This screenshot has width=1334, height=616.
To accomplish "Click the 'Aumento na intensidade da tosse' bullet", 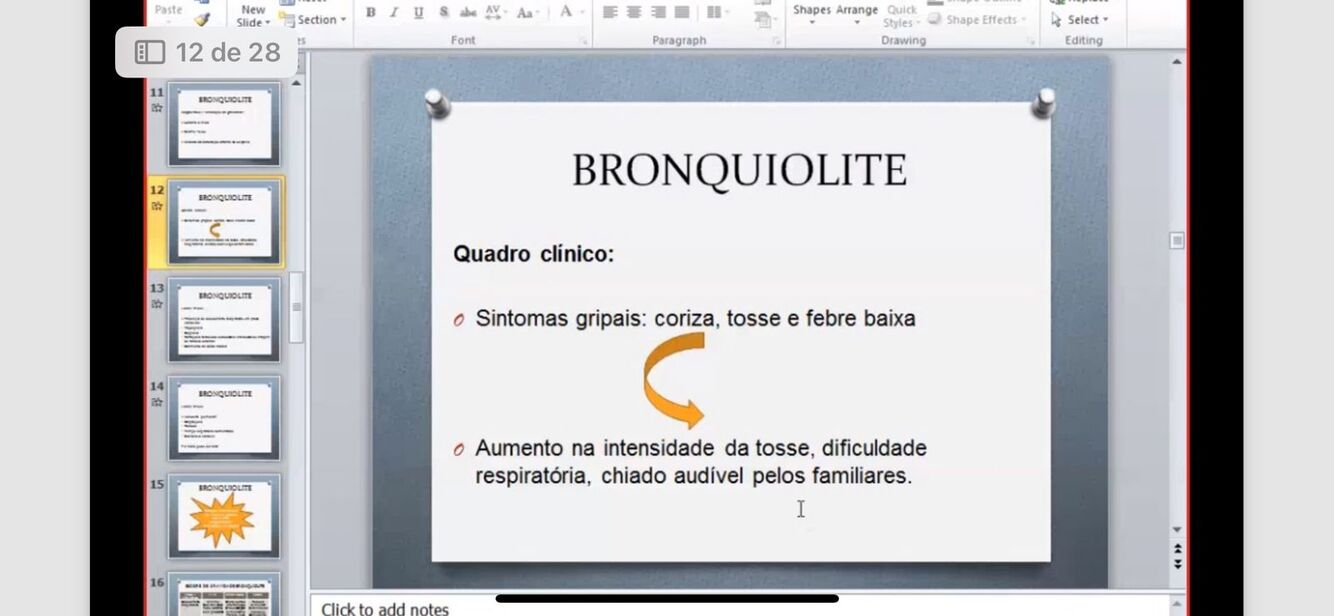I will (x=701, y=461).
